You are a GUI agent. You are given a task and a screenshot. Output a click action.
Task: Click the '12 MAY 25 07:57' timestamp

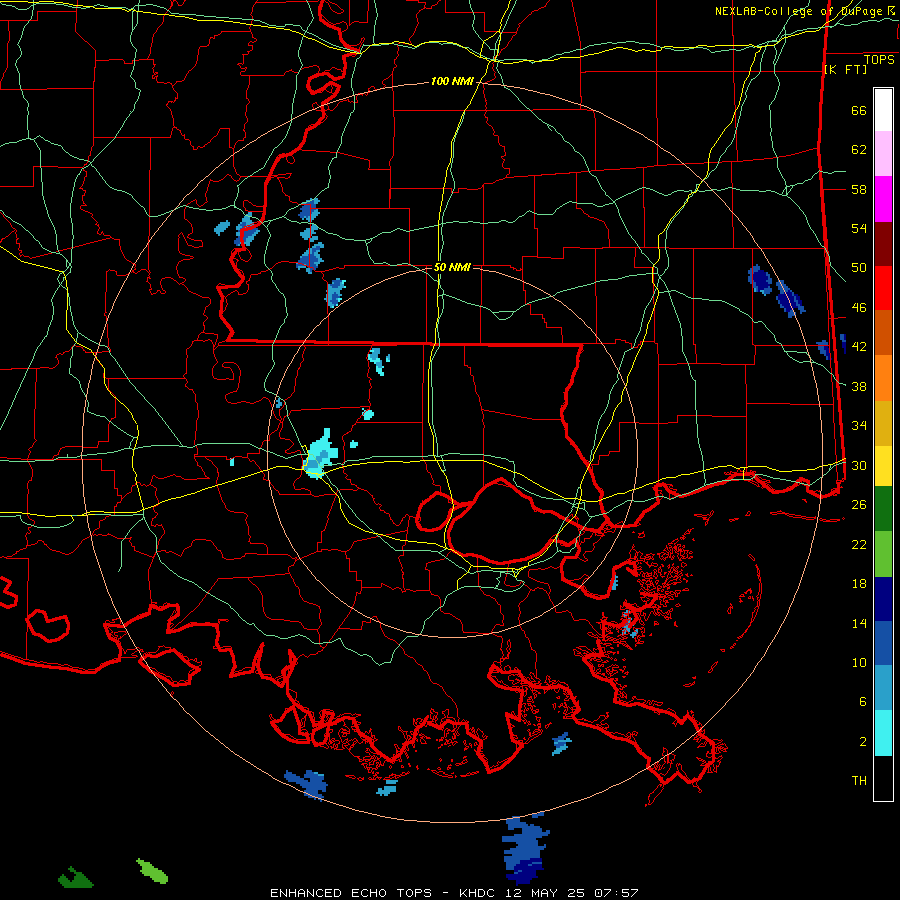point(572,893)
